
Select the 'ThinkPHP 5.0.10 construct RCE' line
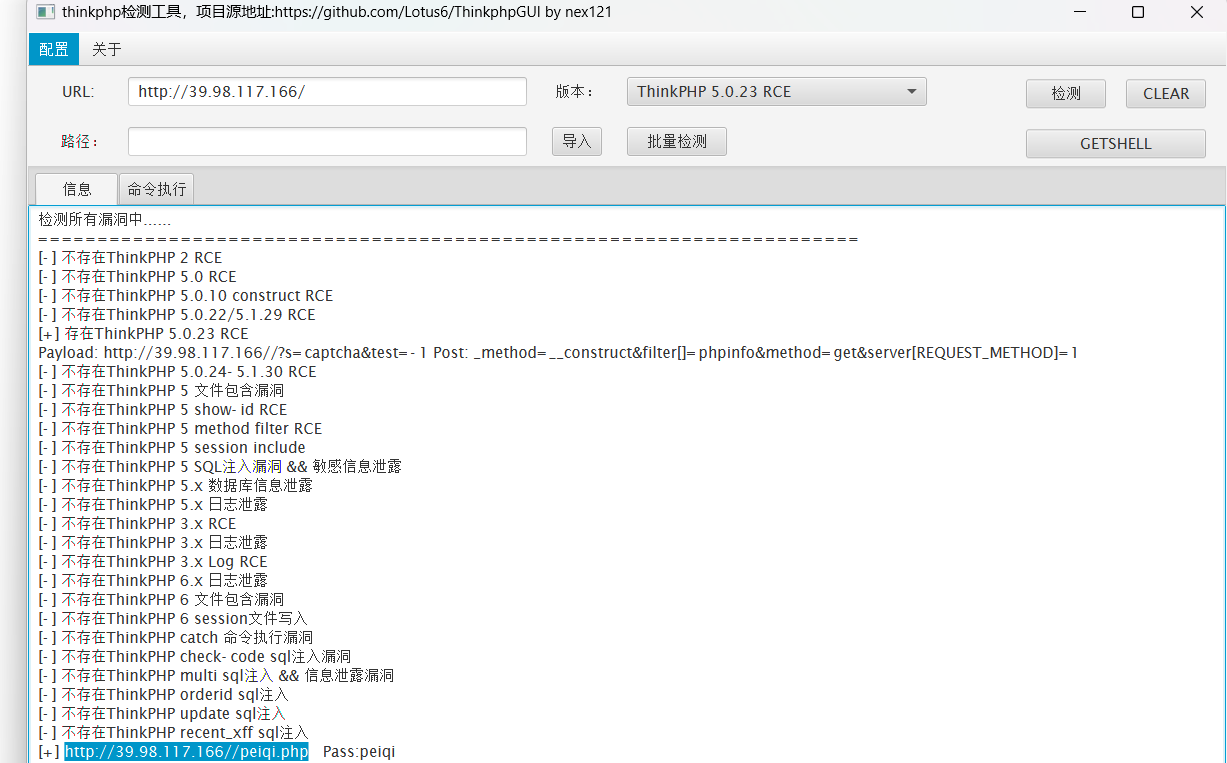click(186, 296)
